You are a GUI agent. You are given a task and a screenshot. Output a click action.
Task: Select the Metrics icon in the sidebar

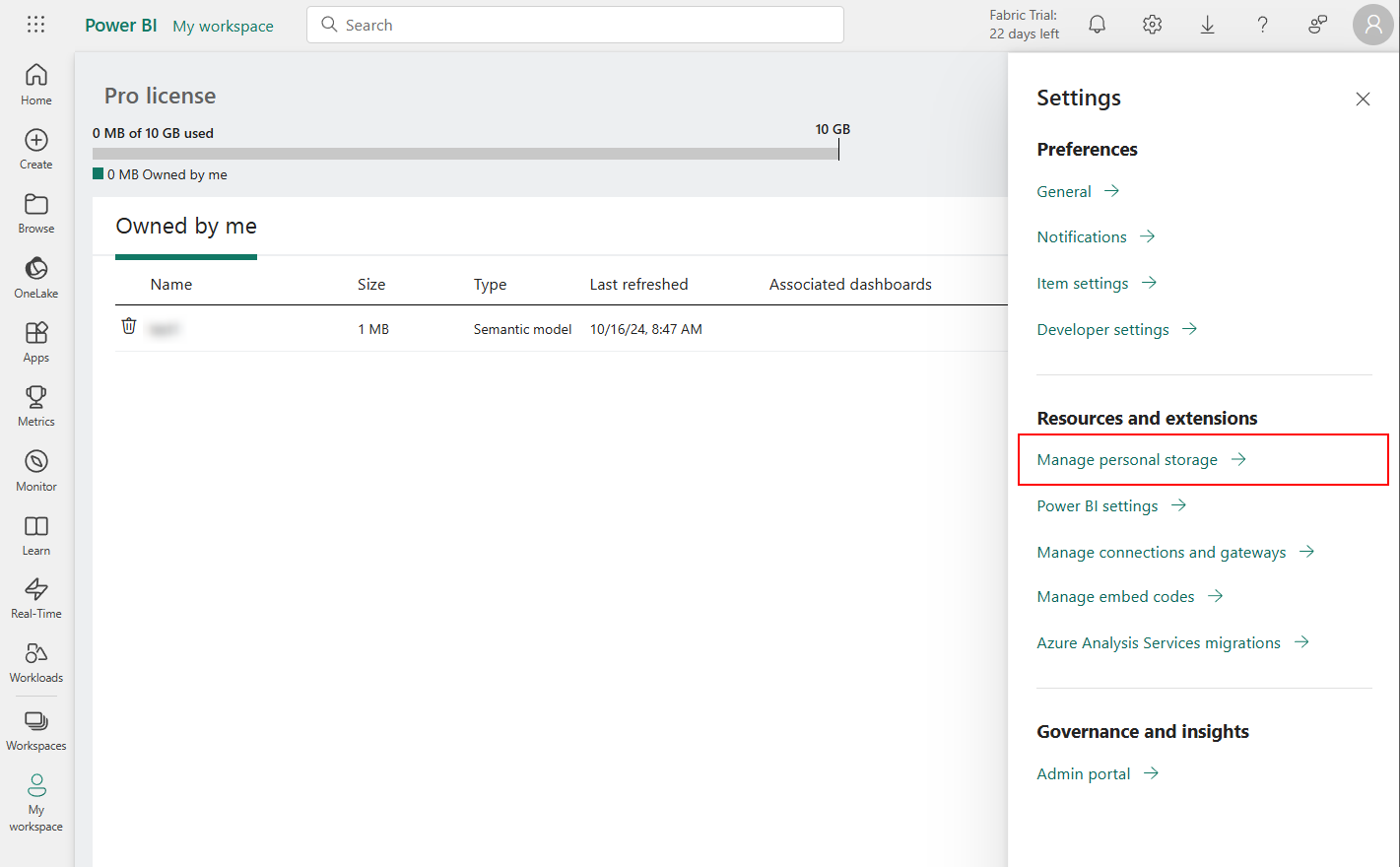point(35,403)
